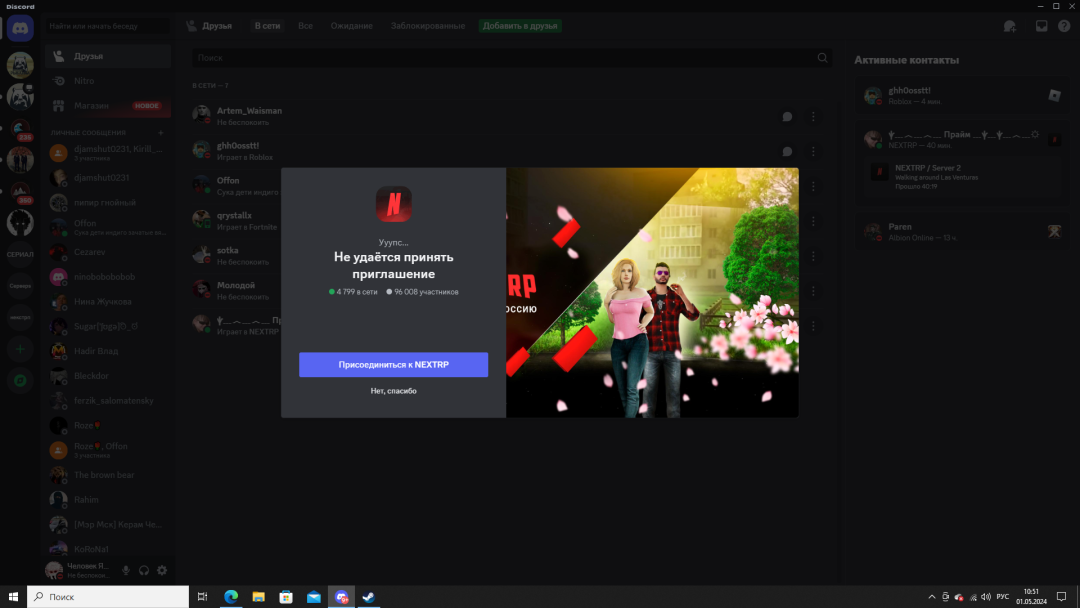
Task: Open the more options menu for sotka
Action: tap(813, 256)
